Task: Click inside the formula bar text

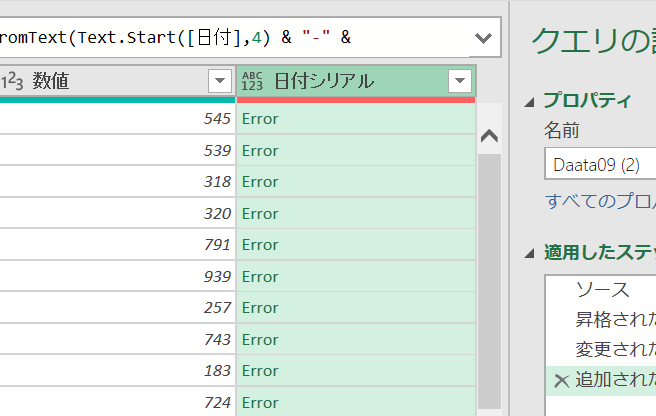Action: tap(200, 39)
